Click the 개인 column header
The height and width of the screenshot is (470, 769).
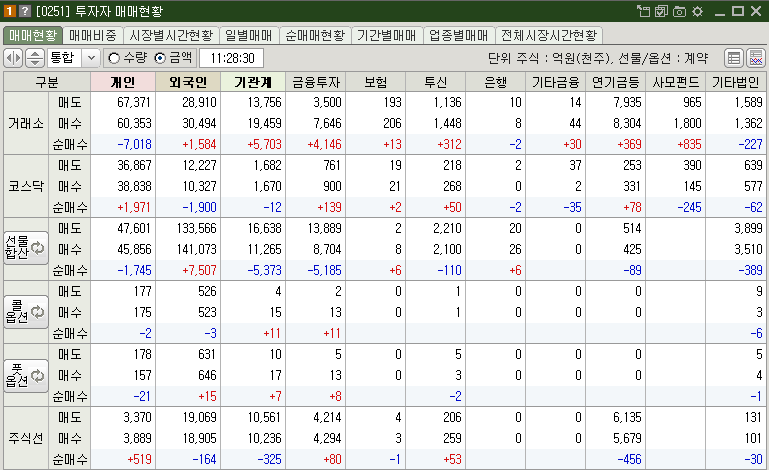(x=123, y=82)
